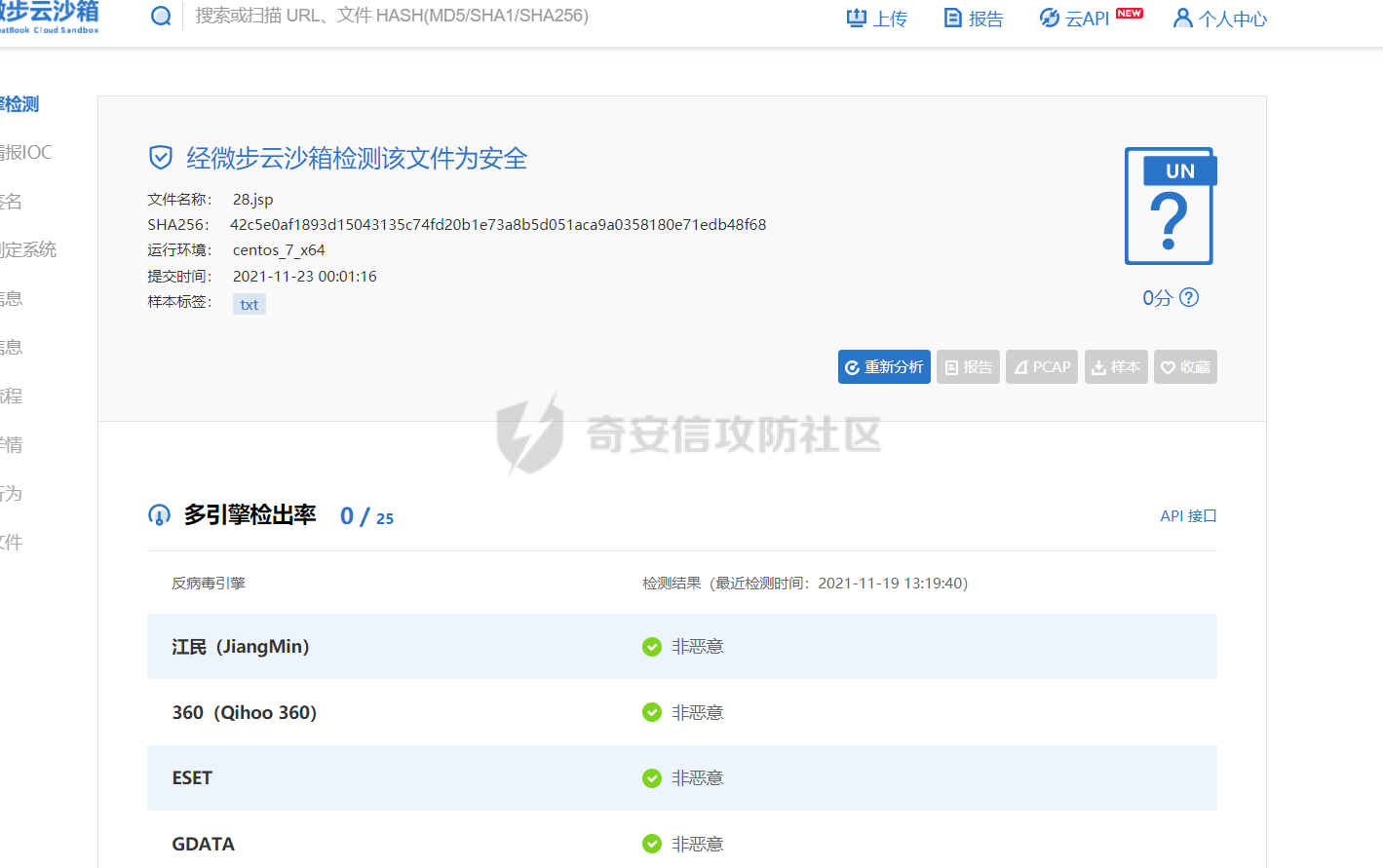Click the green check icon for Qihoo 360

point(652,713)
